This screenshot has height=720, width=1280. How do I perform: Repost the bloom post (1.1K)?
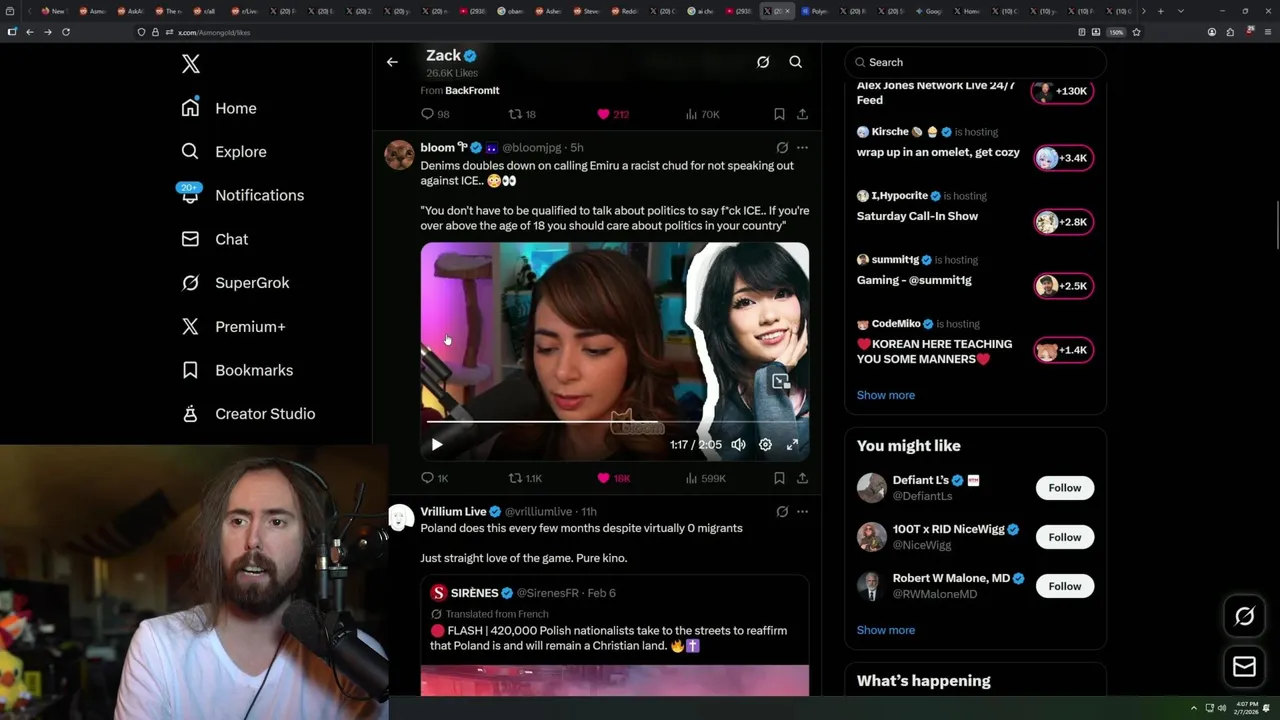[x=525, y=478]
